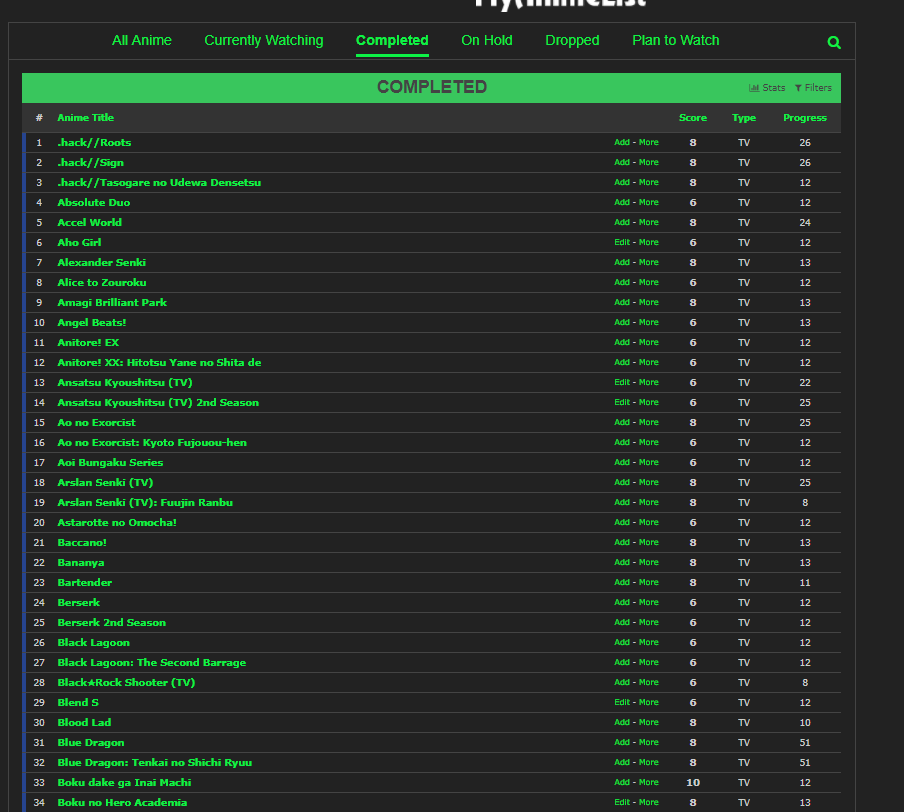Open .hack//Tasogare no Udewa Densetsu title
This screenshot has height=812, width=904.
pos(159,182)
